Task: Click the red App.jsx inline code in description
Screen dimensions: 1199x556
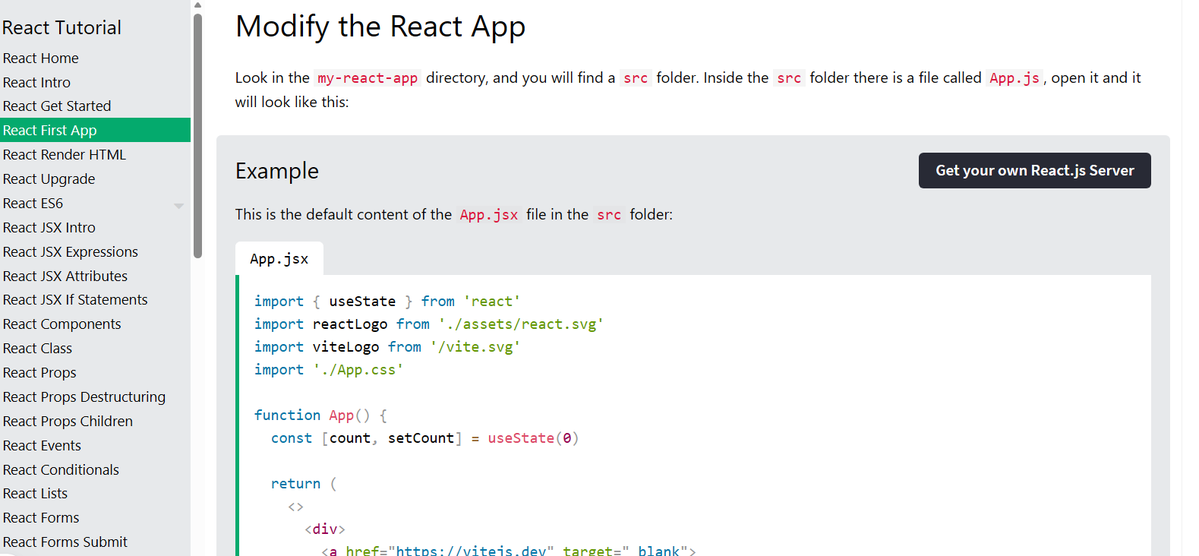Action: coord(489,215)
